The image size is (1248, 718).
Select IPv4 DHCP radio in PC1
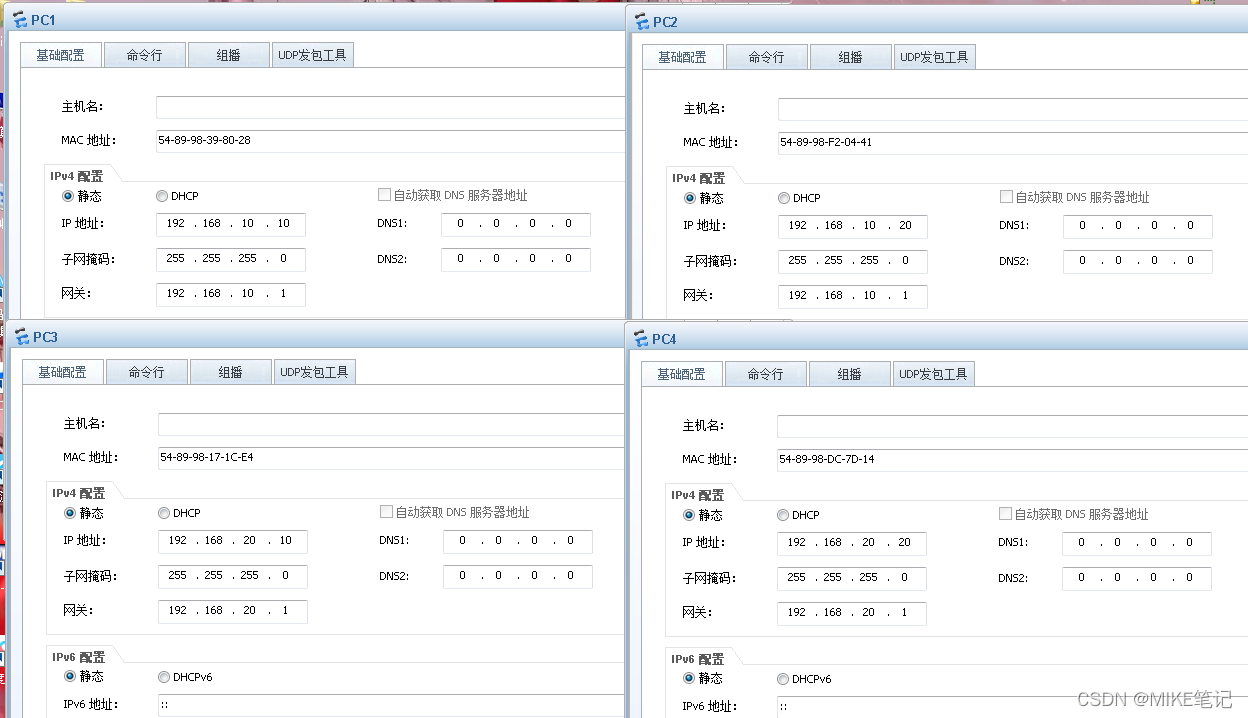162,196
